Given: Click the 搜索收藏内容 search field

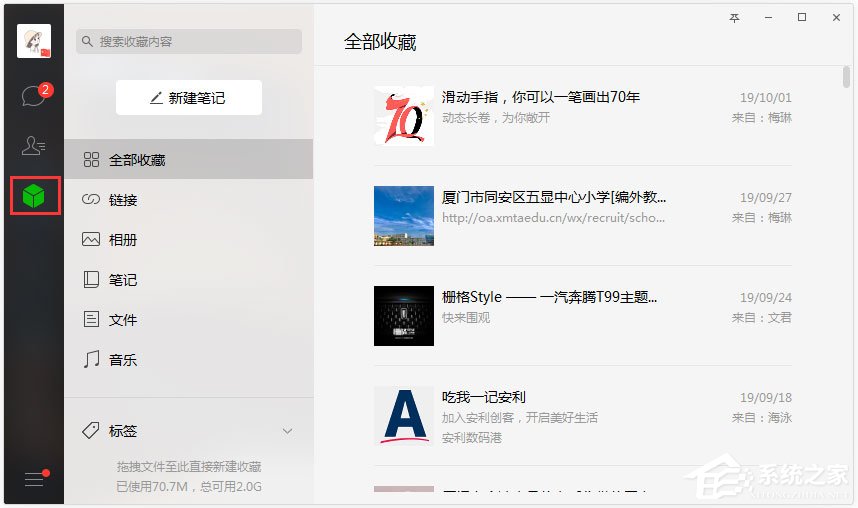Looking at the screenshot, I should pos(195,41).
